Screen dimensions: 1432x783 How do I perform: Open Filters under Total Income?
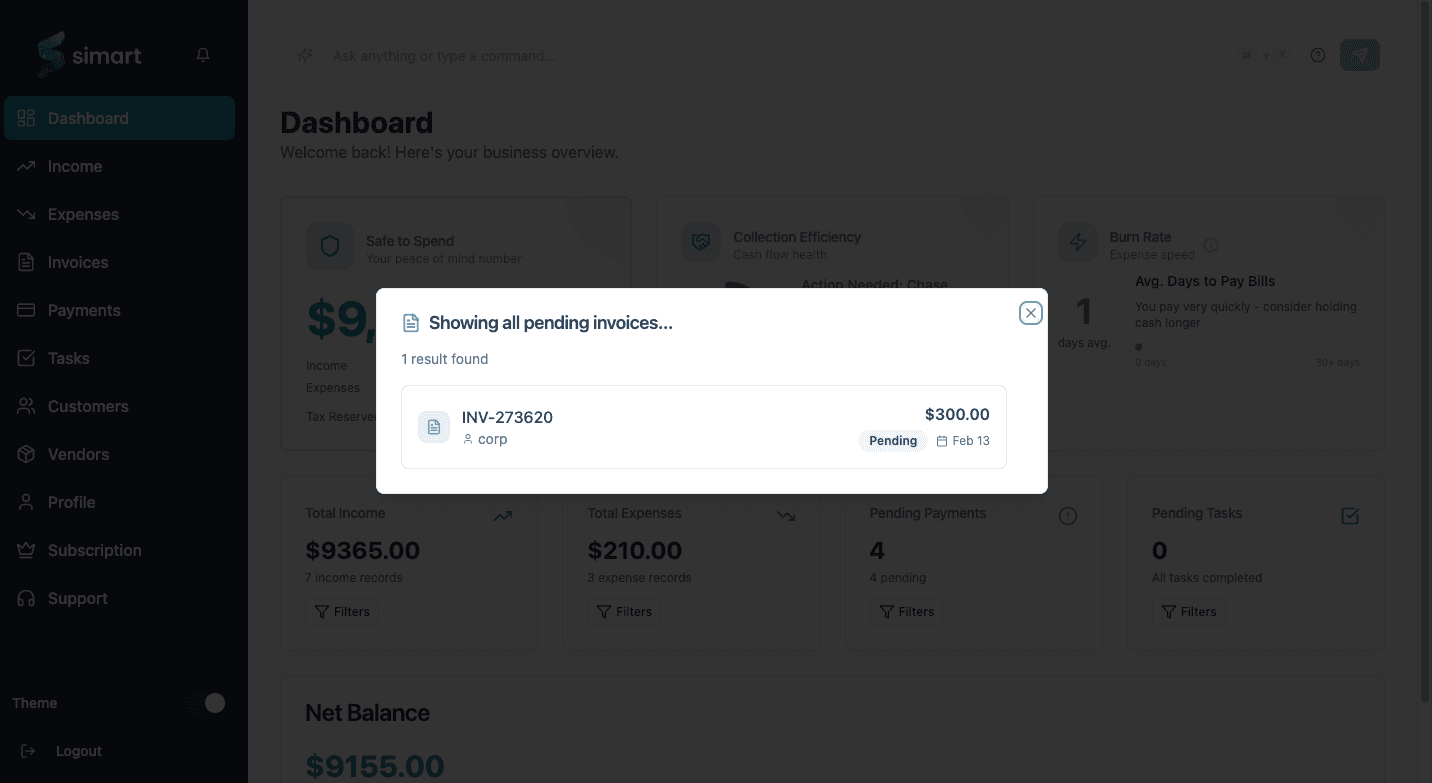[x=342, y=611]
